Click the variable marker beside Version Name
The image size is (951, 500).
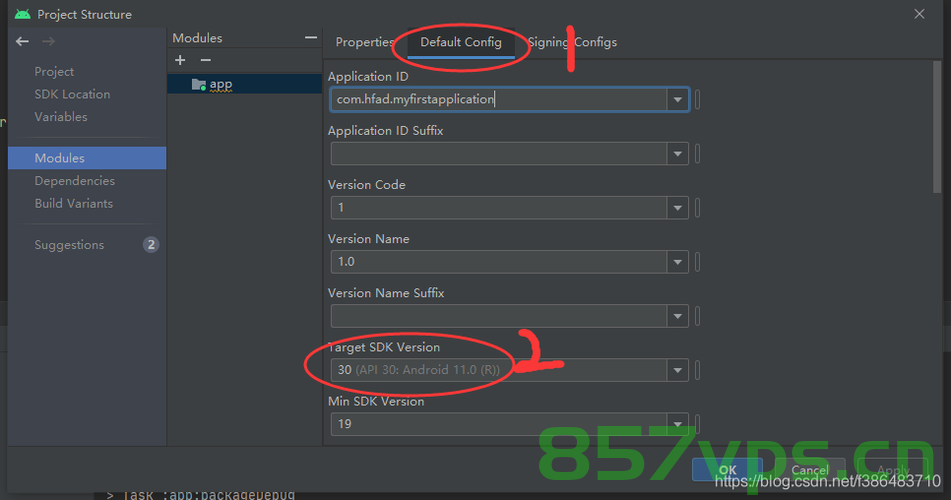(x=697, y=262)
